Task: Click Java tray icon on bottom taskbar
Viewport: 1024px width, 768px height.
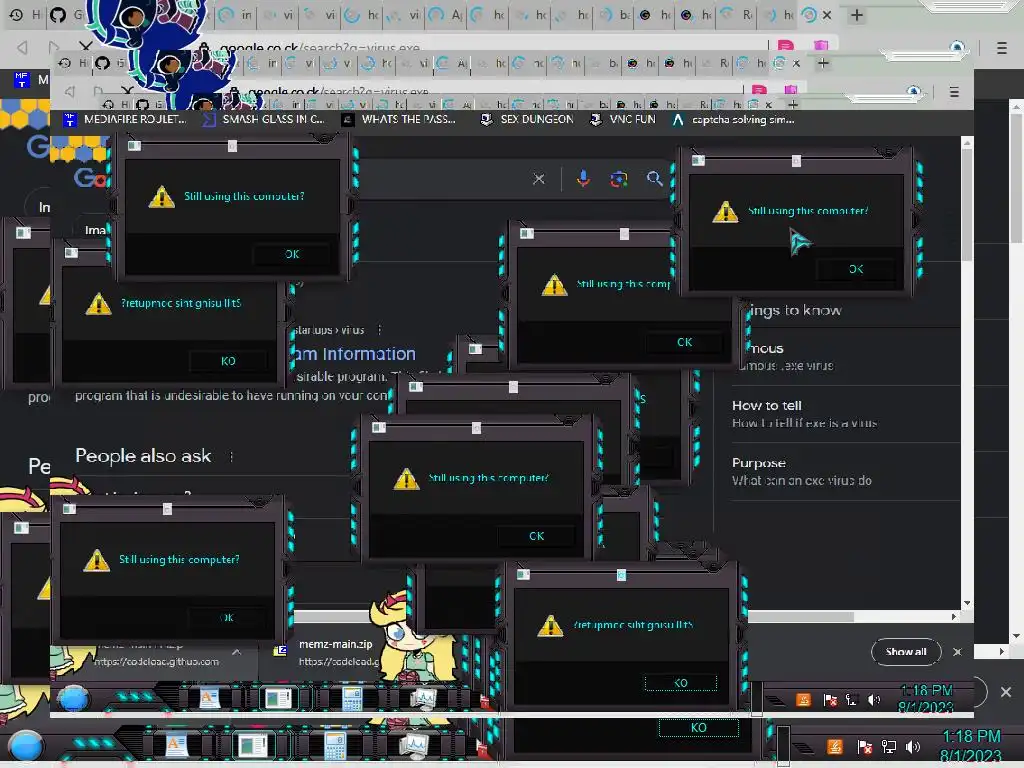Action: pos(835,746)
